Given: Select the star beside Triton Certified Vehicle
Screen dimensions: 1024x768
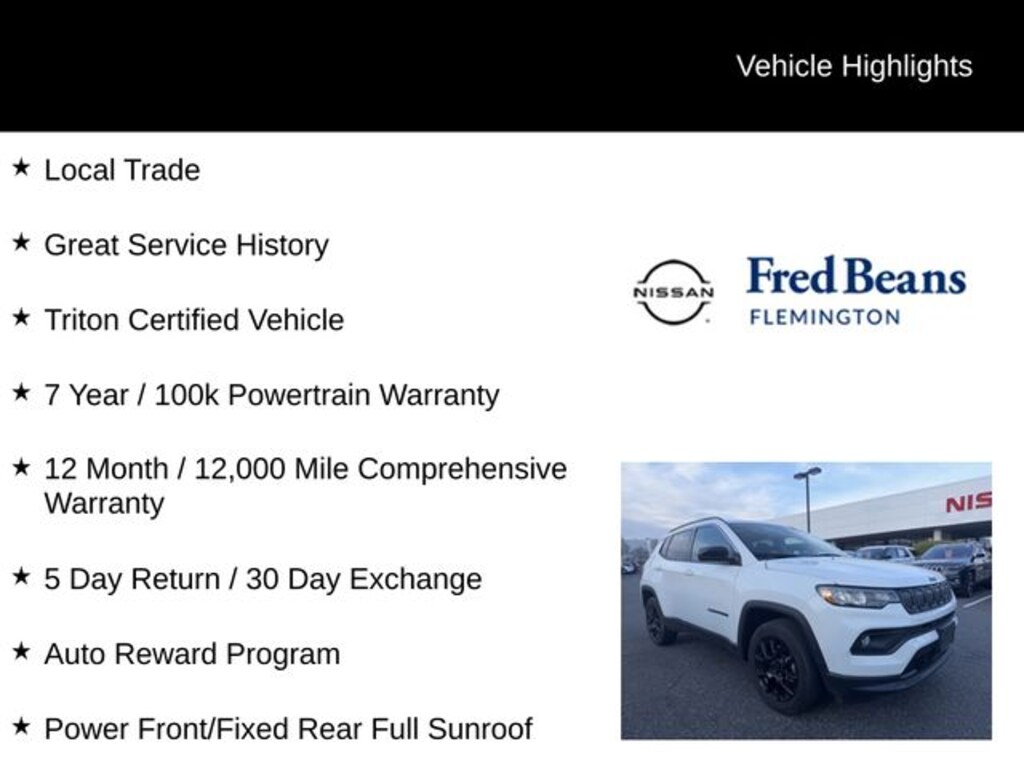Looking at the screenshot, I should coord(21,318).
